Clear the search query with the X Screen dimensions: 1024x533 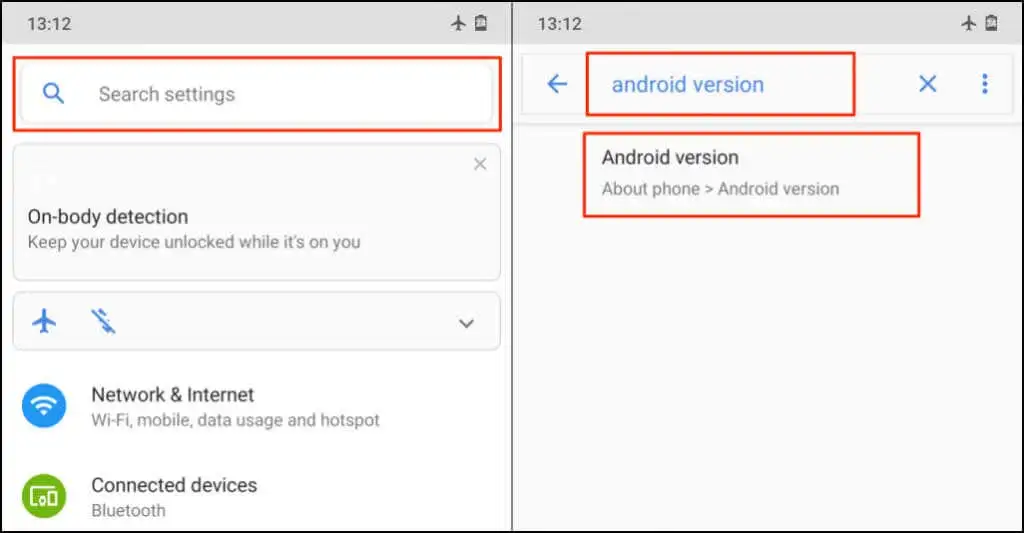[928, 84]
